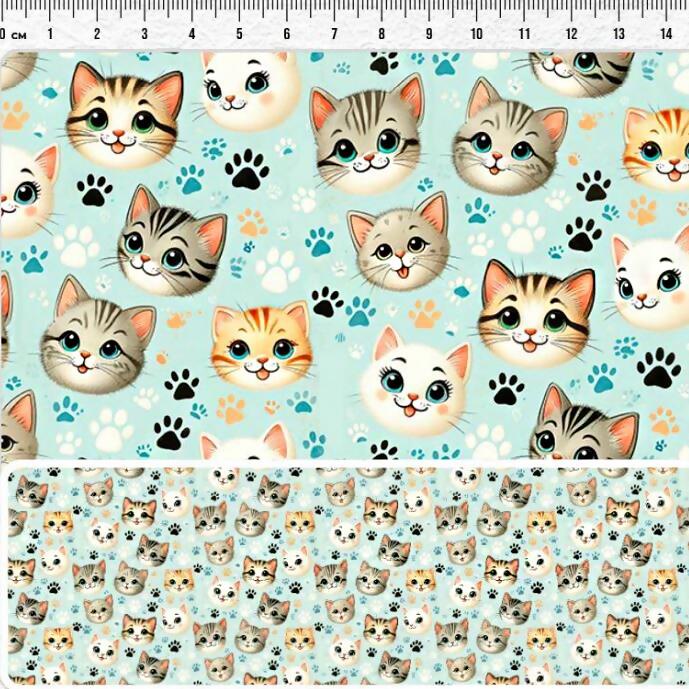
Task: Select the number 12 on the ruler
Action: [571, 35]
